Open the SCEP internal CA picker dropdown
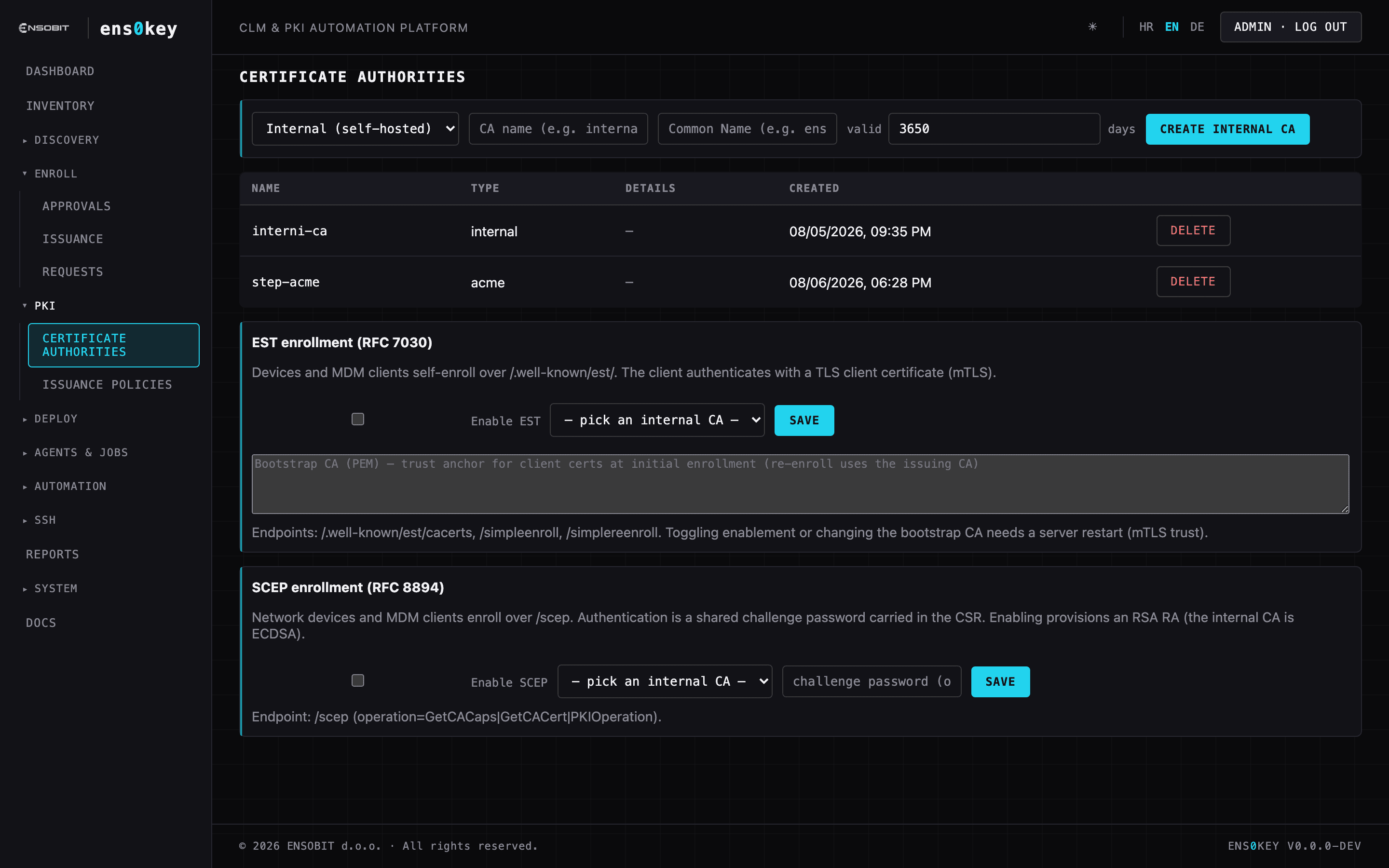 (665, 681)
